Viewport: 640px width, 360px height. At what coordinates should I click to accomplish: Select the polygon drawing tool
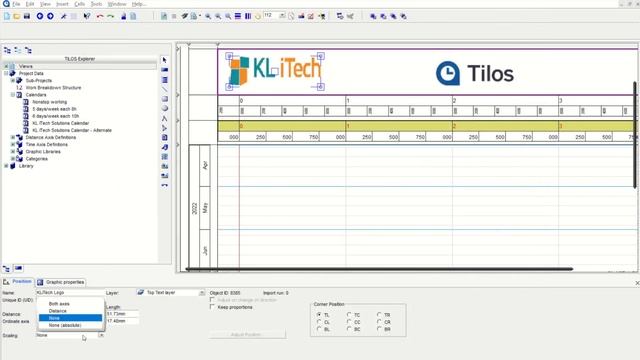point(164,128)
